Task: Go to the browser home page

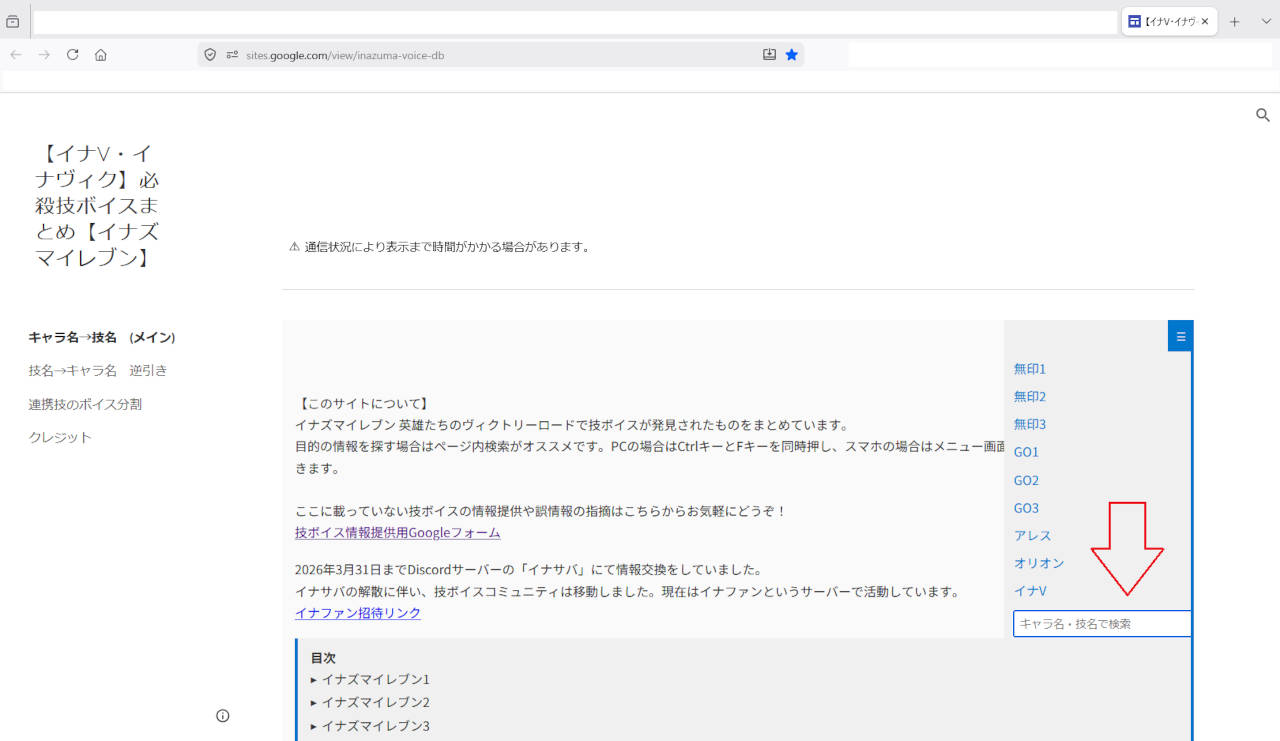Action: coord(101,55)
